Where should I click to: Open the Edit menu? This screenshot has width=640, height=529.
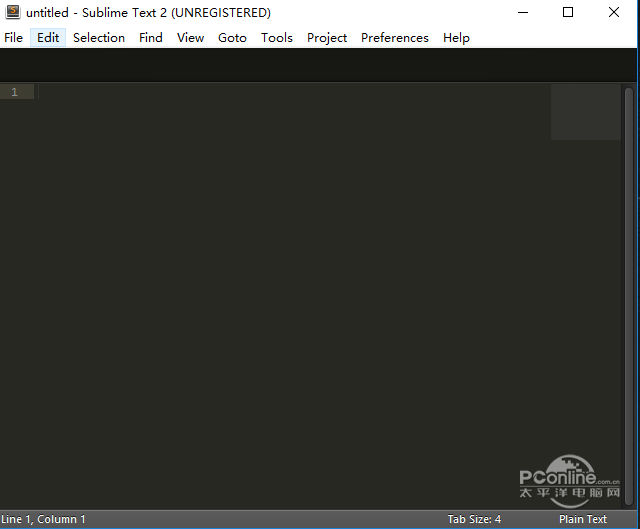click(x=48, y=38)
